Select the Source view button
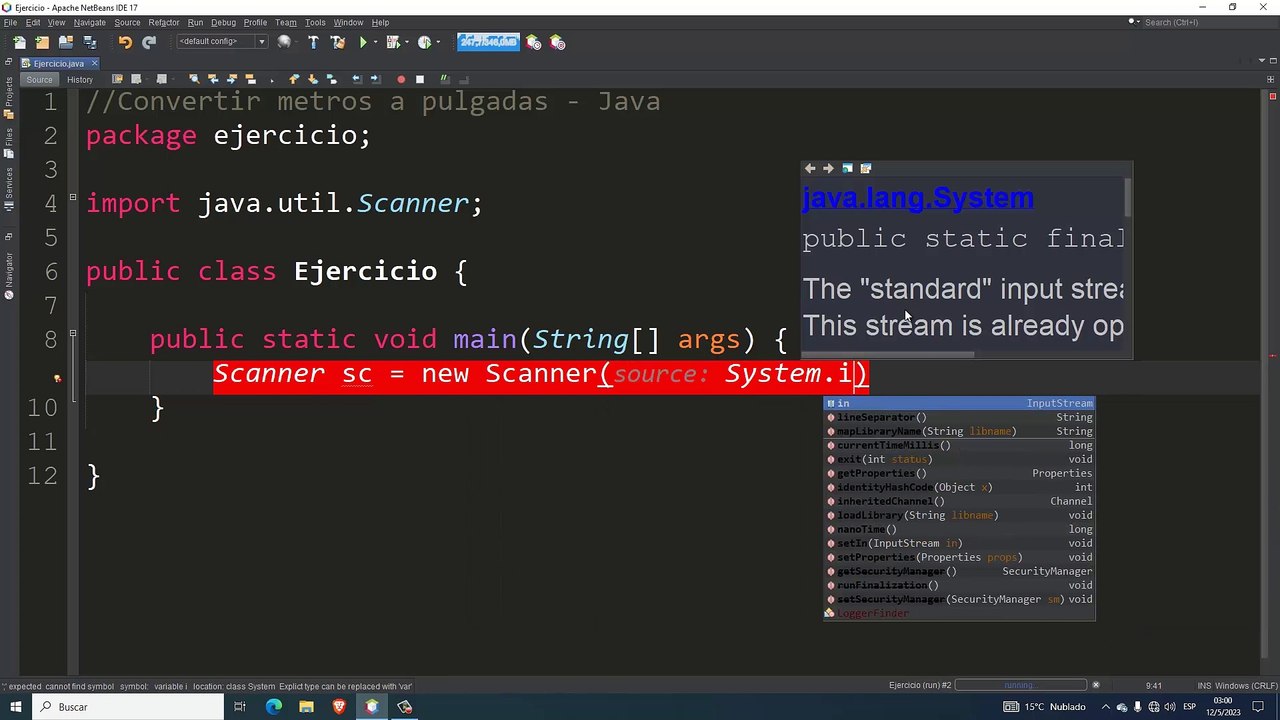 point(39,80)
